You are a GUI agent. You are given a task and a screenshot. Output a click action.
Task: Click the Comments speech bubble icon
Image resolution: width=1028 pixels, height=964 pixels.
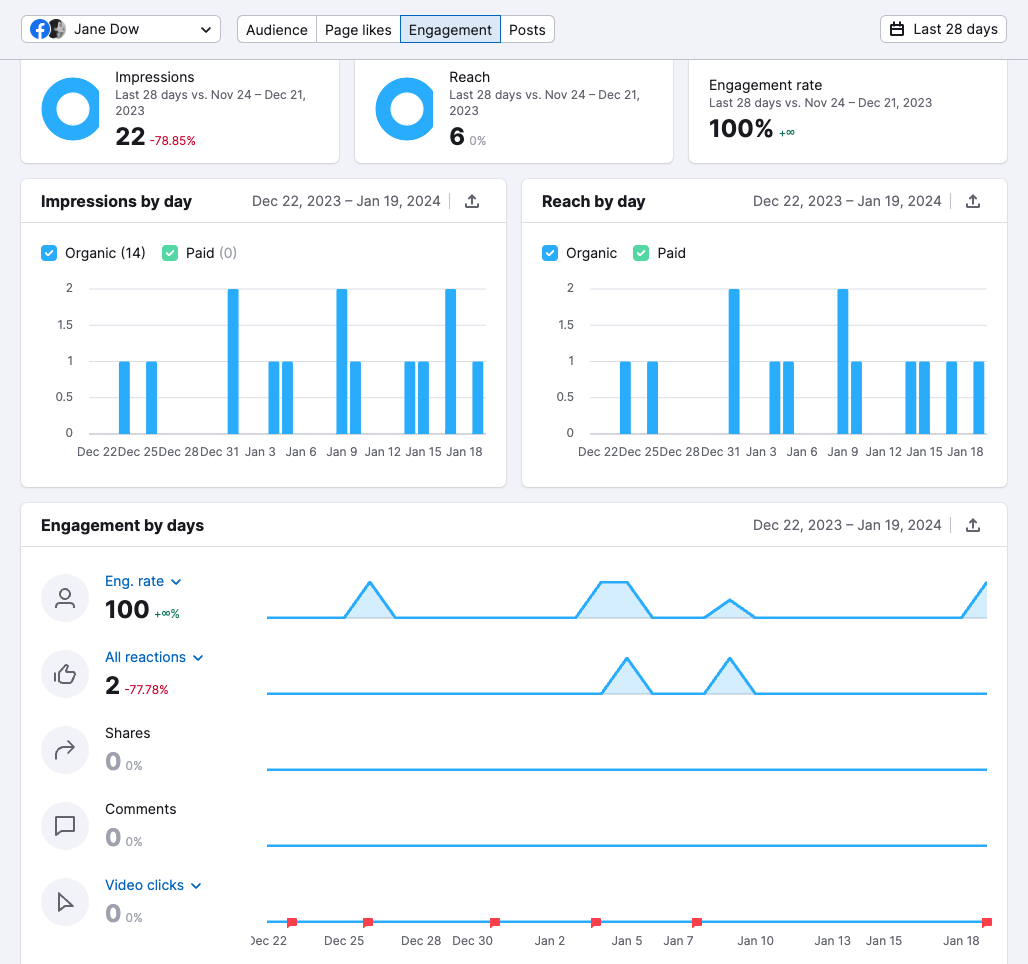click(65, 826)
